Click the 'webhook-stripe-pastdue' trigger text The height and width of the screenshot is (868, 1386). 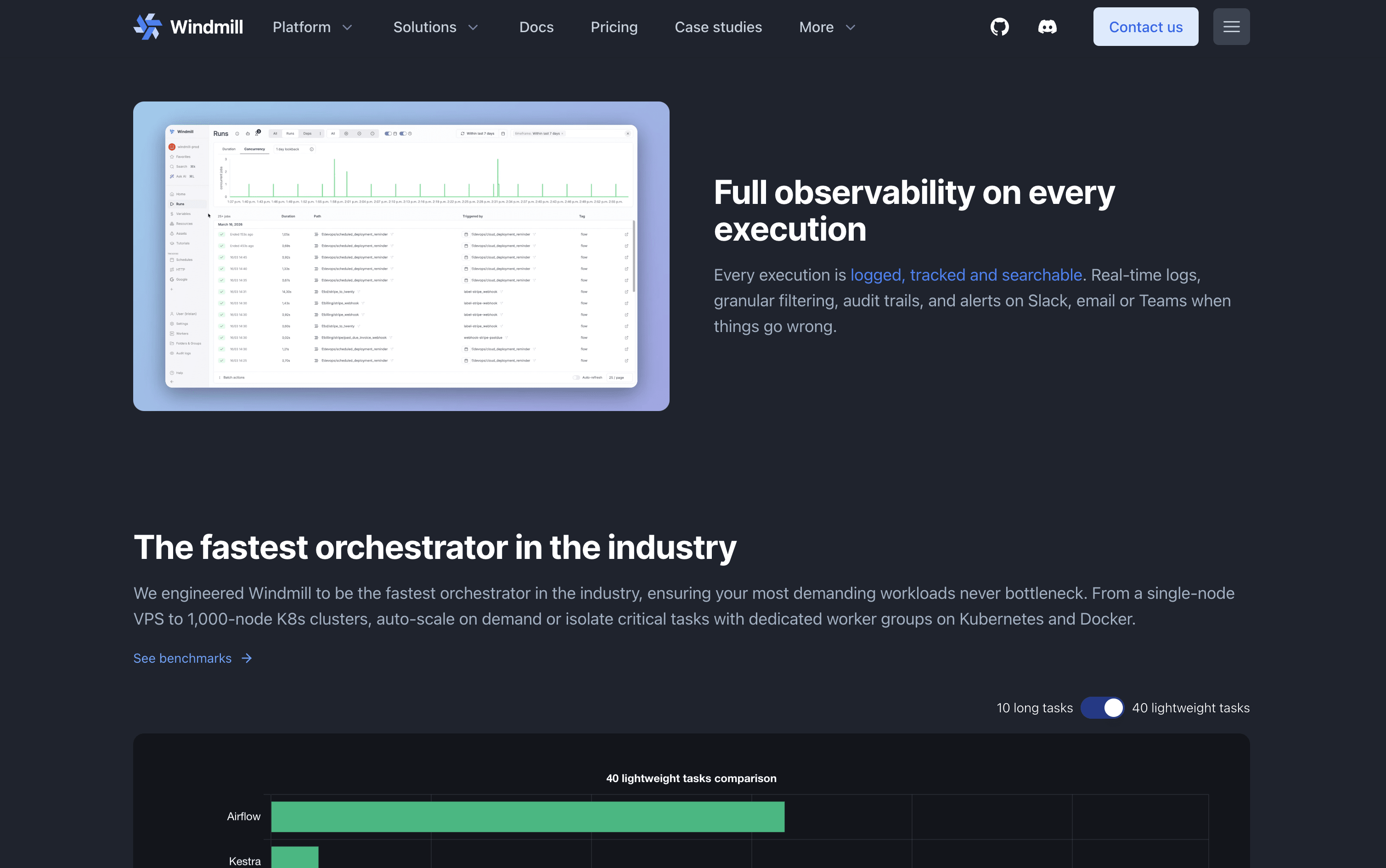coord(483,338)
